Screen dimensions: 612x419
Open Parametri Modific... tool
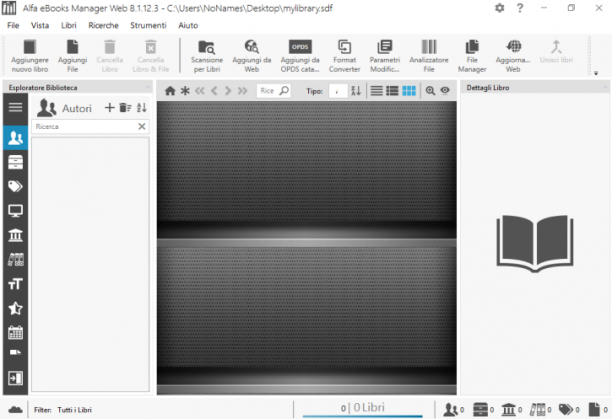click(385, 56)
